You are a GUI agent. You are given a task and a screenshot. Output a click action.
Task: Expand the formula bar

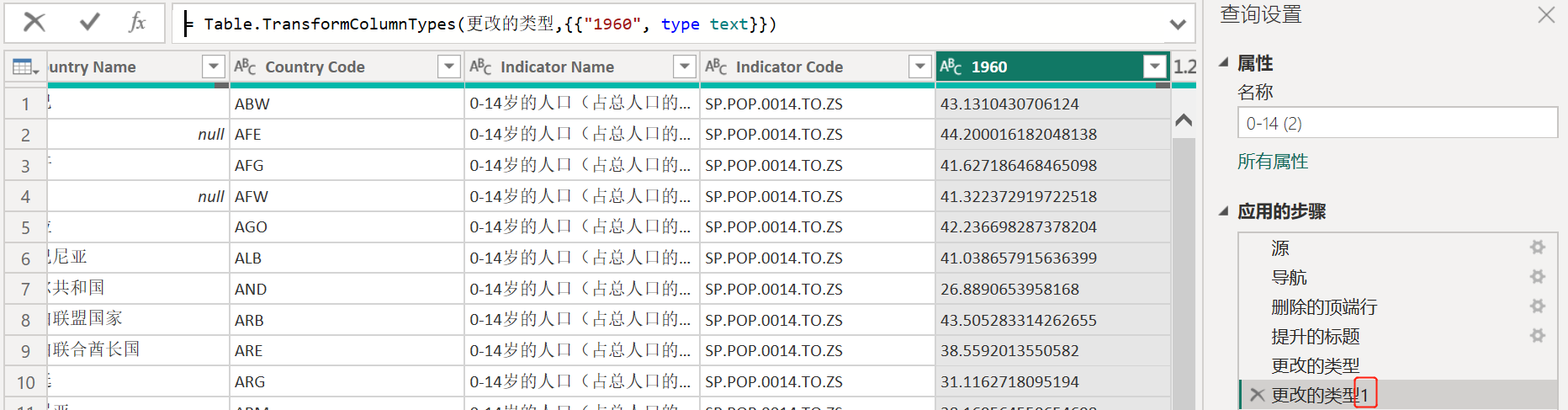(x=1178, y=24)
